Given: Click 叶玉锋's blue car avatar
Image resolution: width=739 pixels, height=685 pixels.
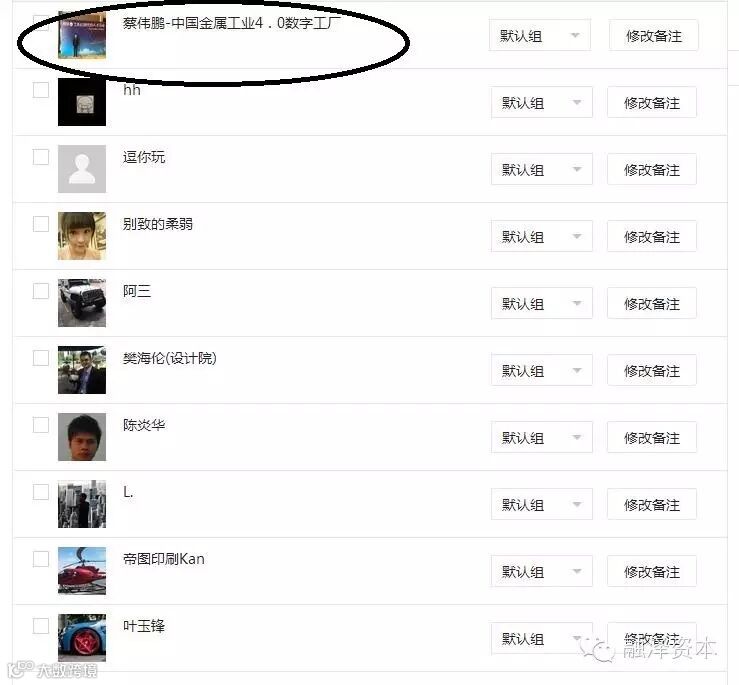Looking at the screenshot, I should (82, 637).
